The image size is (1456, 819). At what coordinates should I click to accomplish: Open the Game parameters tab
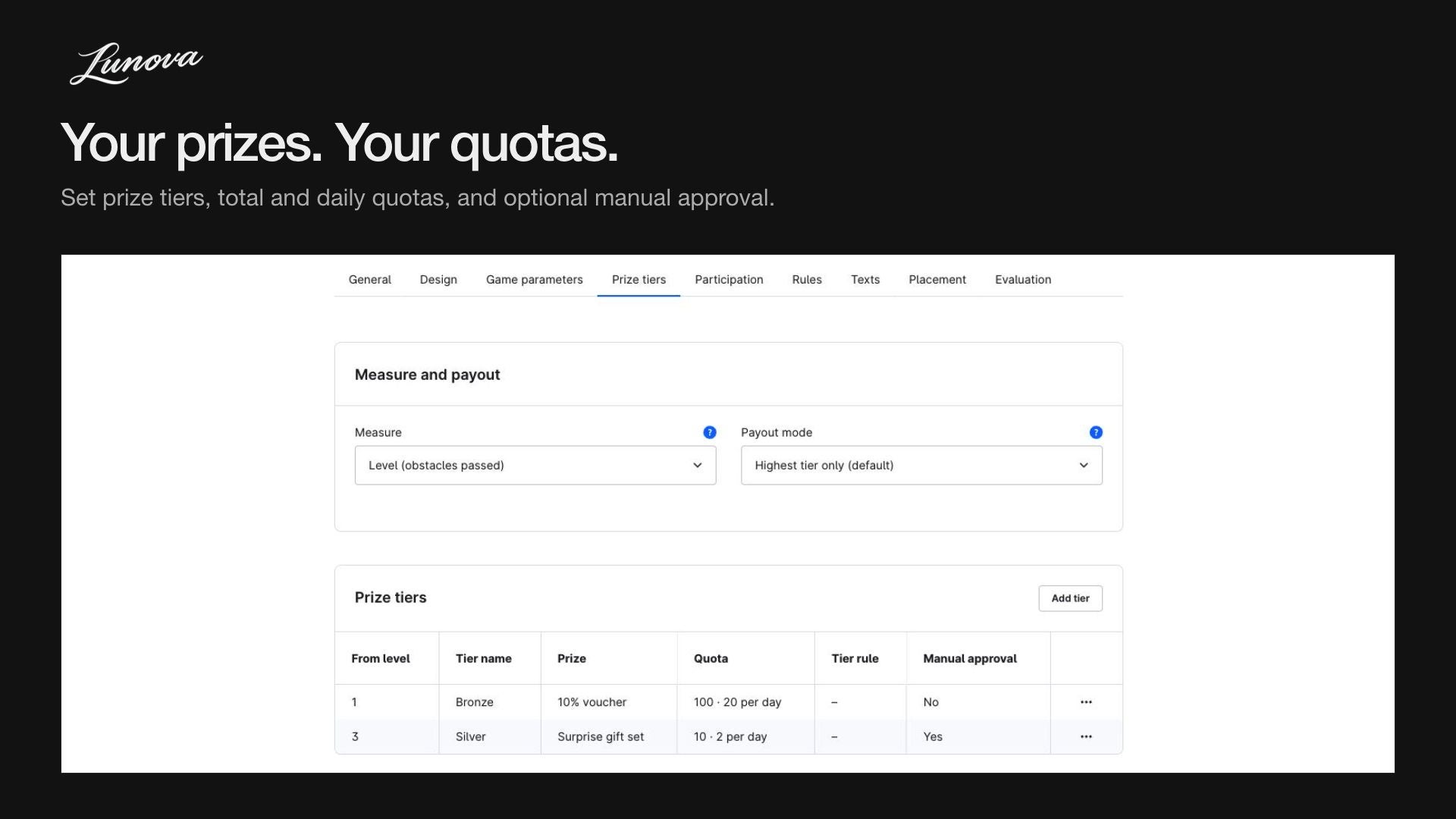tap(535, 280)
